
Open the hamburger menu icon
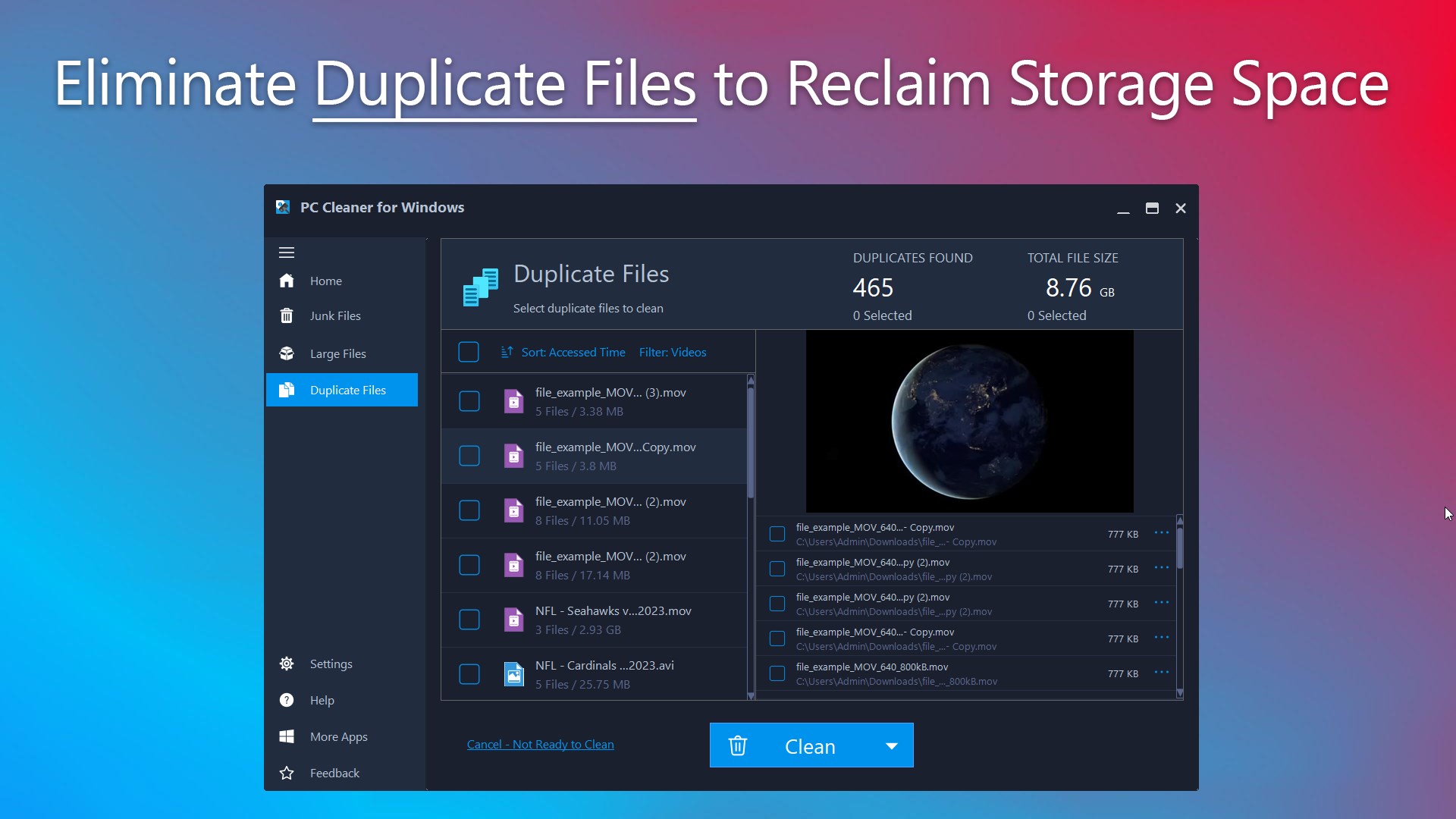coord(287,253)
